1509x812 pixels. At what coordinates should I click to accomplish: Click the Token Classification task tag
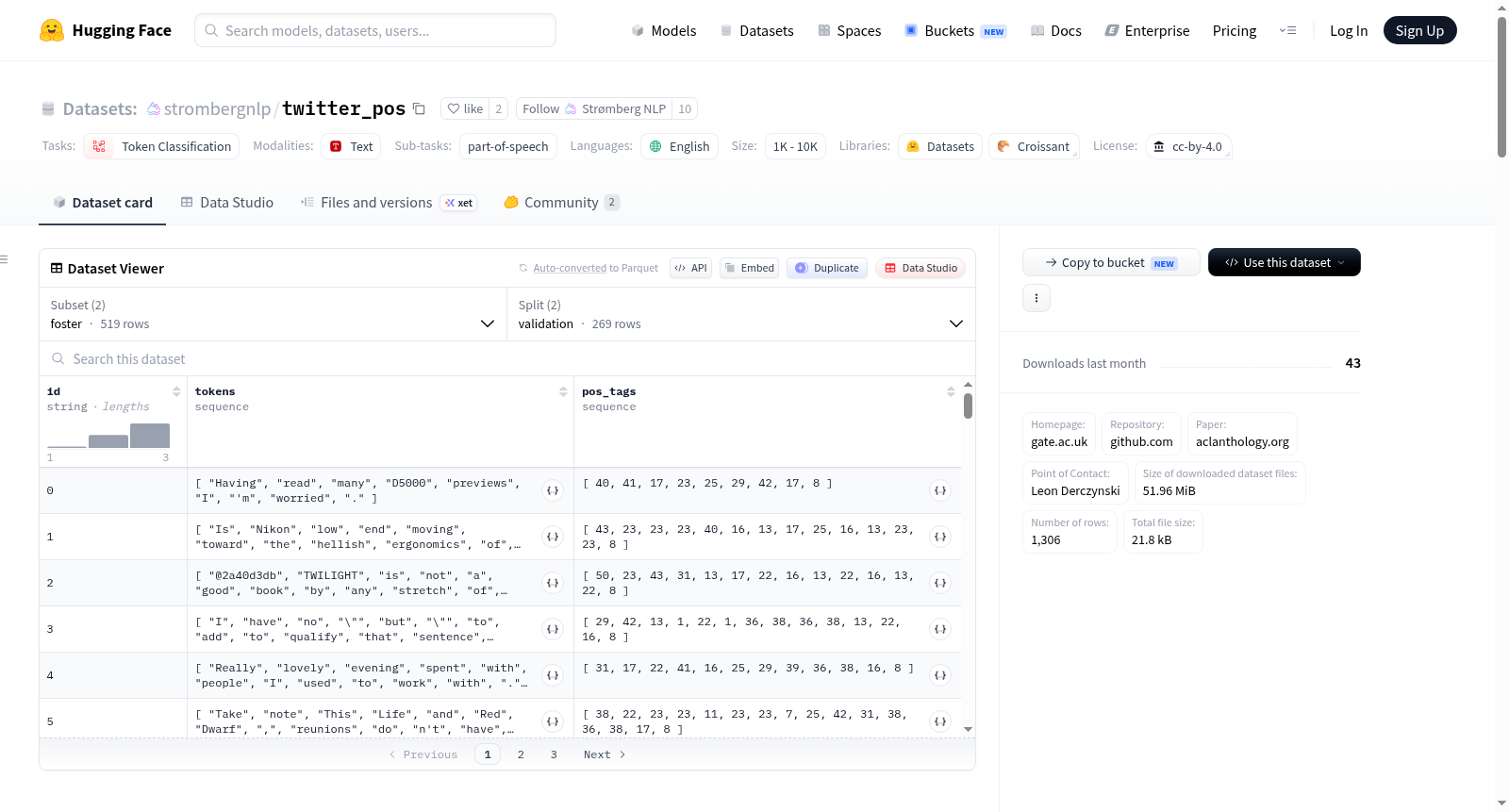pyautogui.click(x=161, y=146)
